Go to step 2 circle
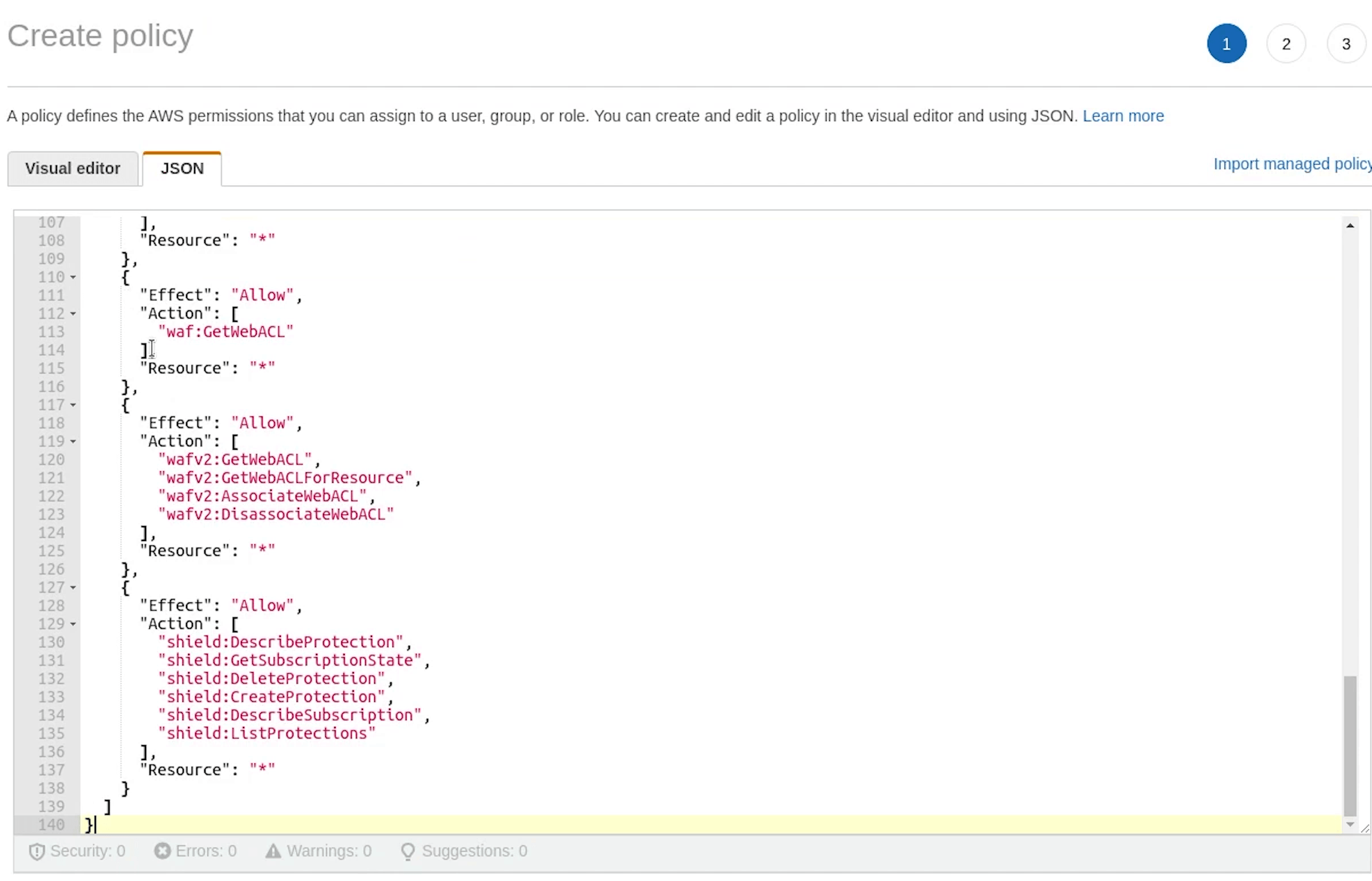 [1286, 44]
